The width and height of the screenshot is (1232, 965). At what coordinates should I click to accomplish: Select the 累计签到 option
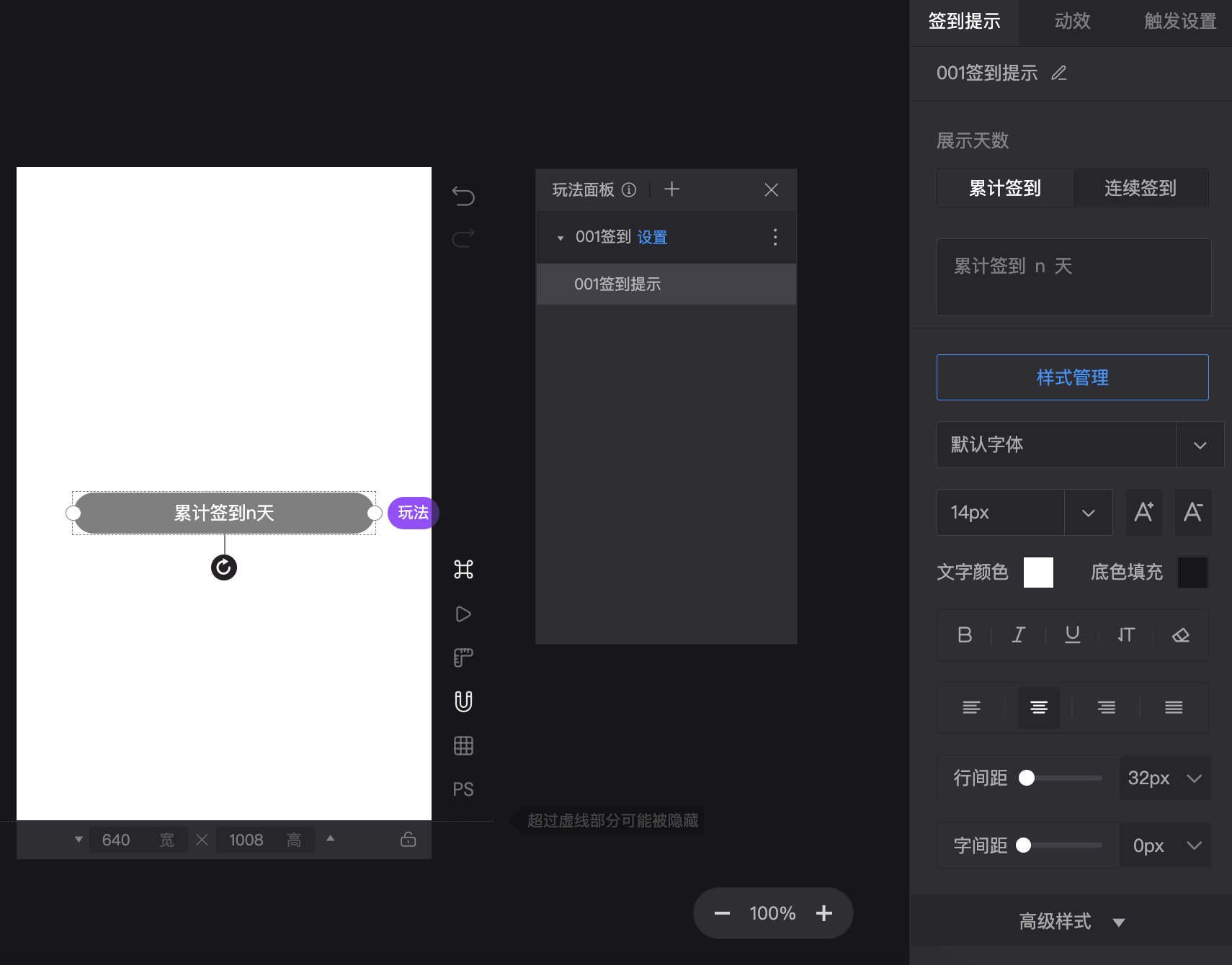pyautogui.click(x=1005, y=188)
